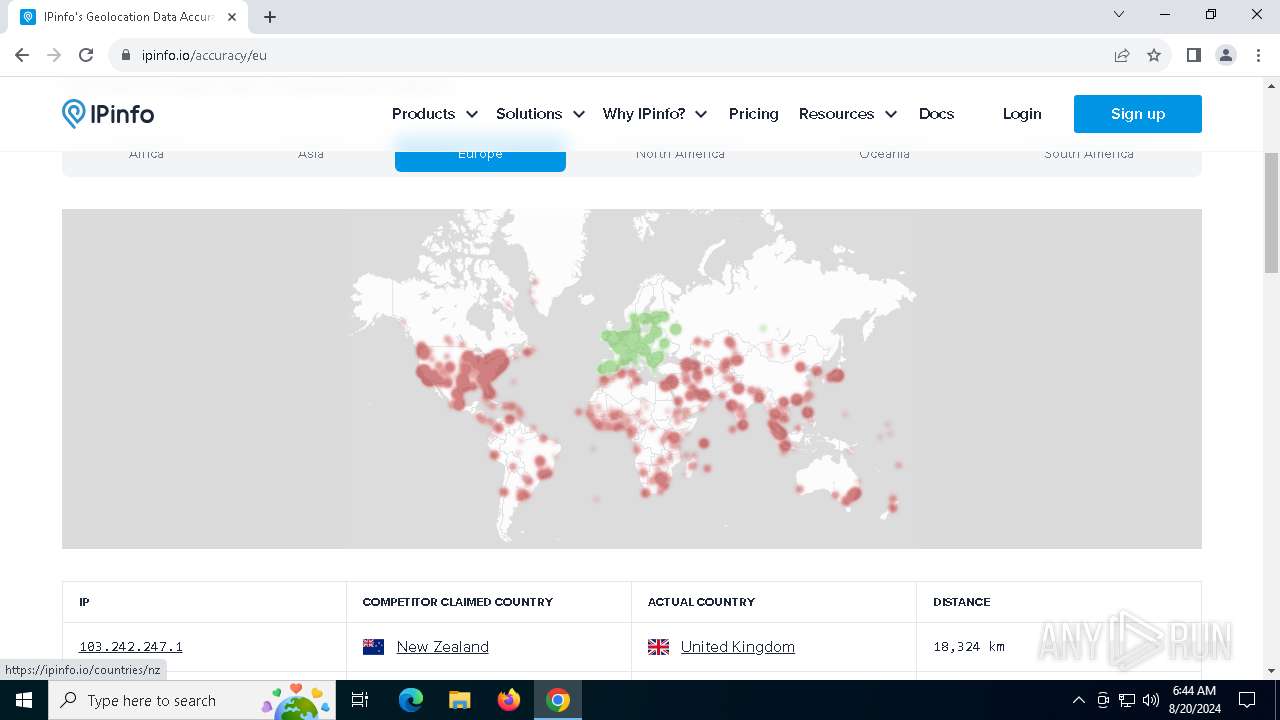Share this page icon in address bar
This screenshot has width=1280, height=720.
coord(1122,55)
